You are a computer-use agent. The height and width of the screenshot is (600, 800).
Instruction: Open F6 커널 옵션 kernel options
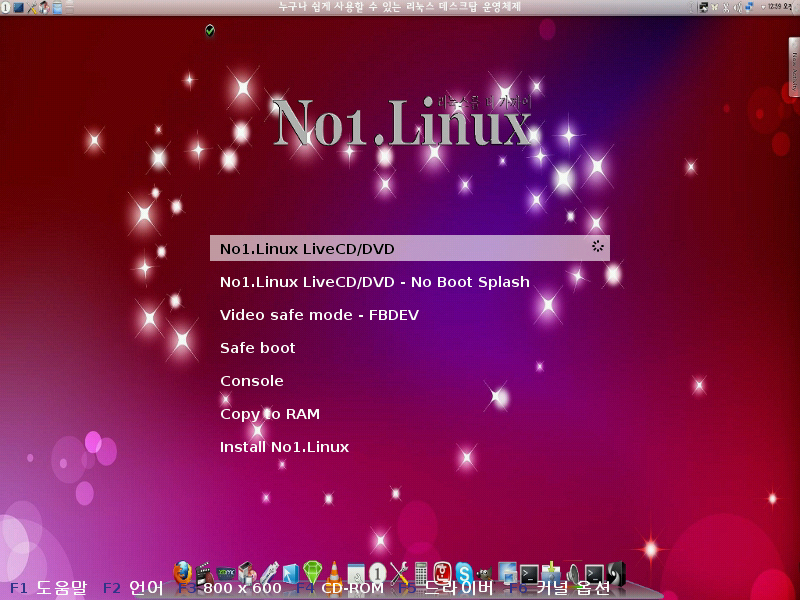point(559,588)
